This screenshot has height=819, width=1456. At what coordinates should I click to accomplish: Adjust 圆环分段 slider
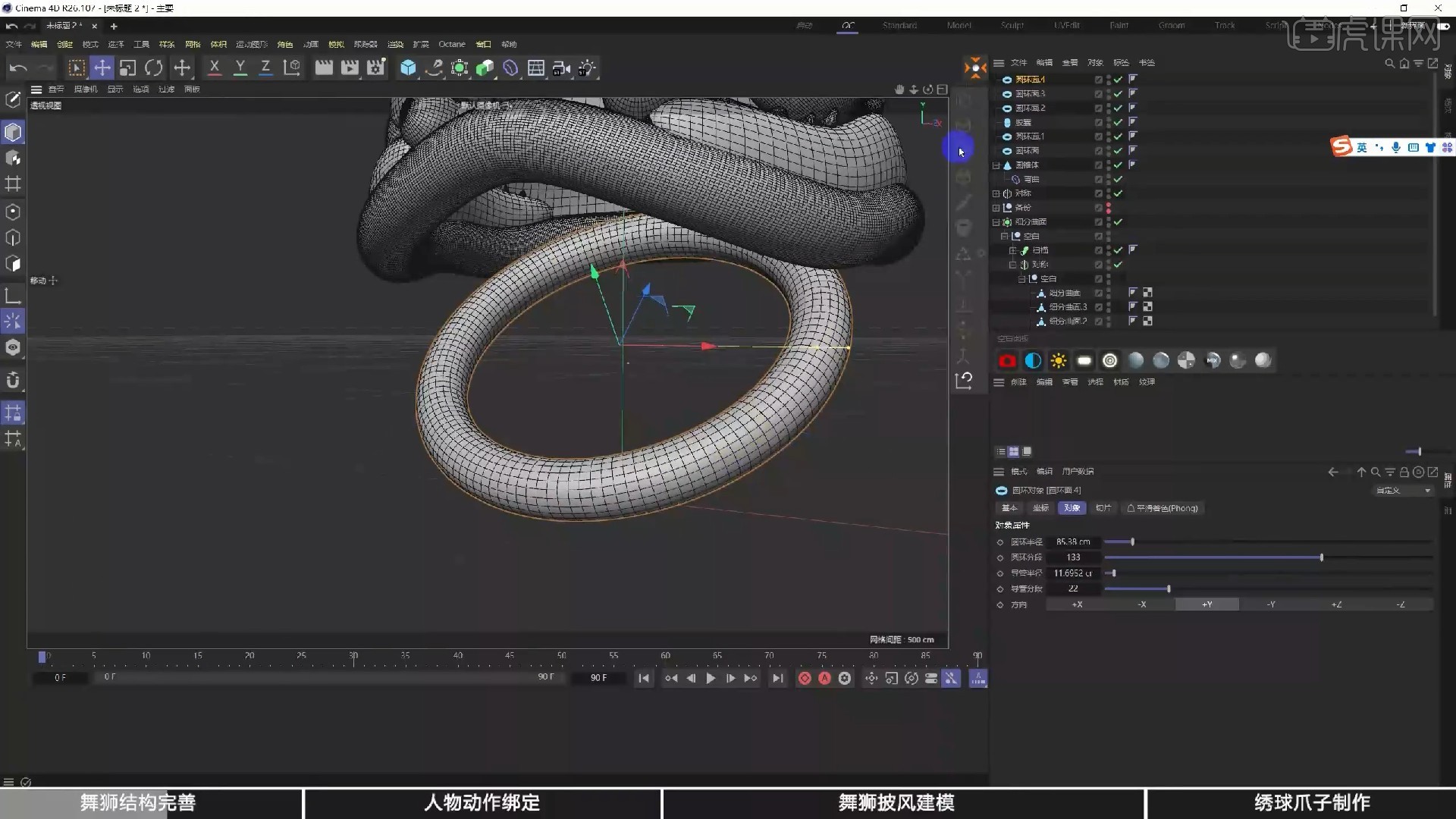point(1268,557)
